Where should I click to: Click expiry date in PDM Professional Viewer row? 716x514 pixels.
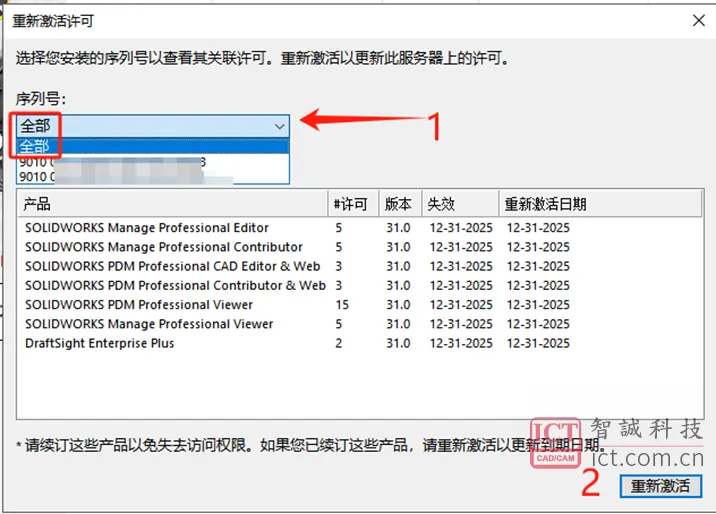point(461,304)
